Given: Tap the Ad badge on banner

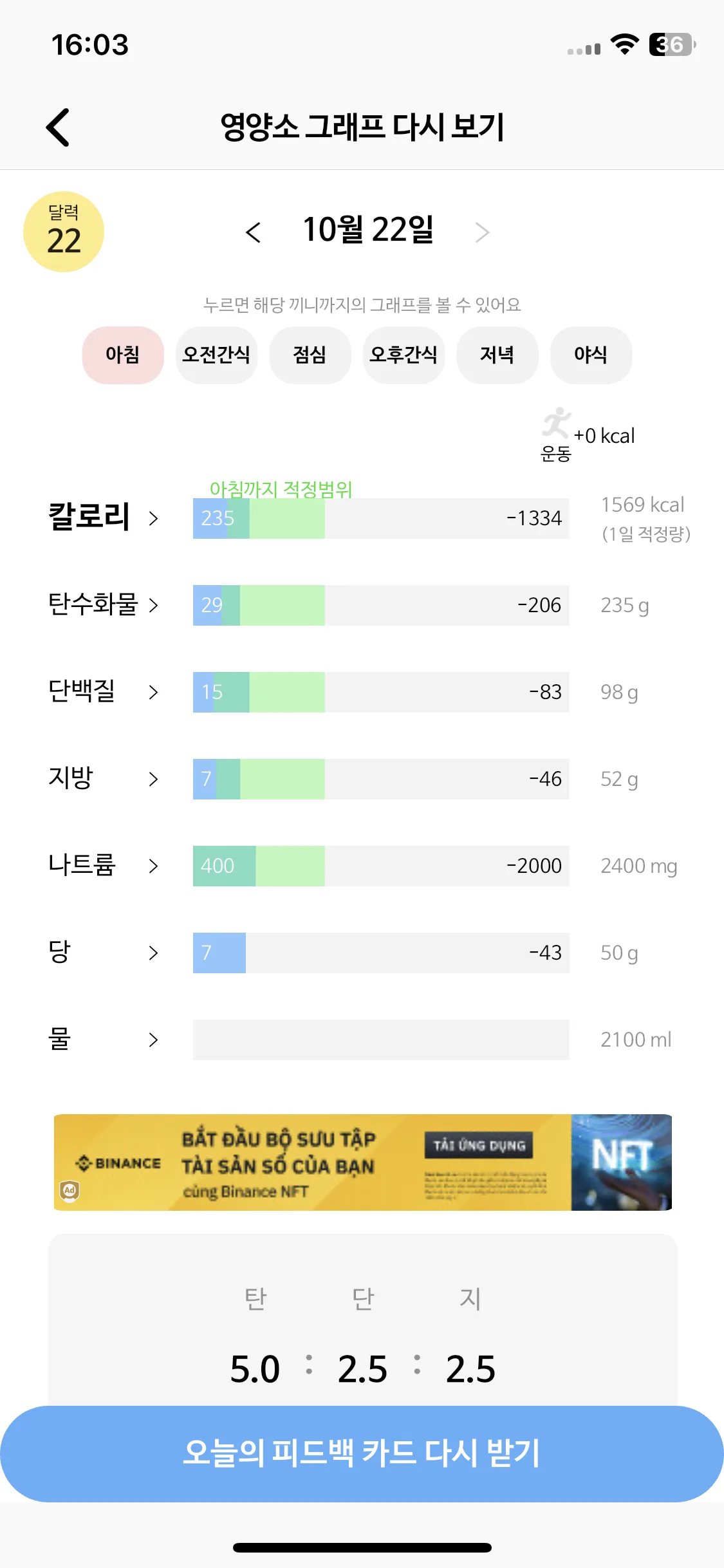Looking at the screenshot, I should pyautogui.click(x=70, y=1191).
